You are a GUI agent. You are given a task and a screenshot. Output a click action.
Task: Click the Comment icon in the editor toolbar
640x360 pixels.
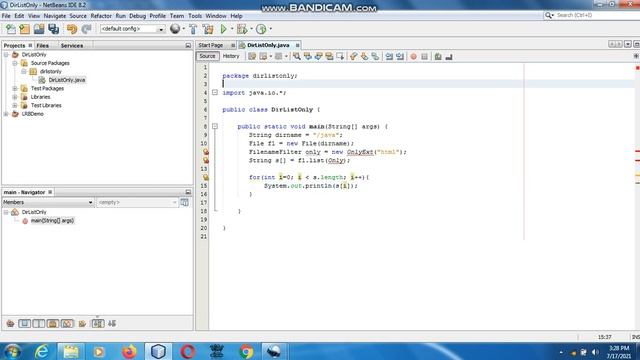(438, 57)
